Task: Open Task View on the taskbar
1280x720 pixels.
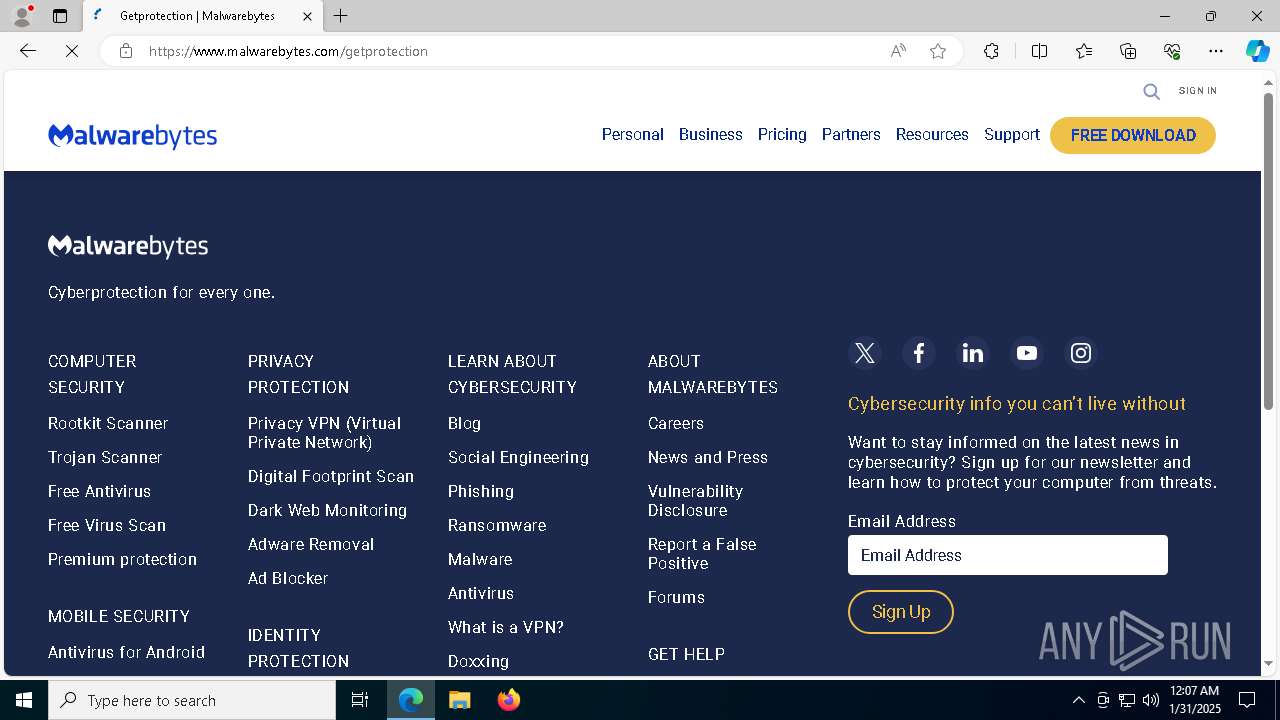Action: pos(360,700)
